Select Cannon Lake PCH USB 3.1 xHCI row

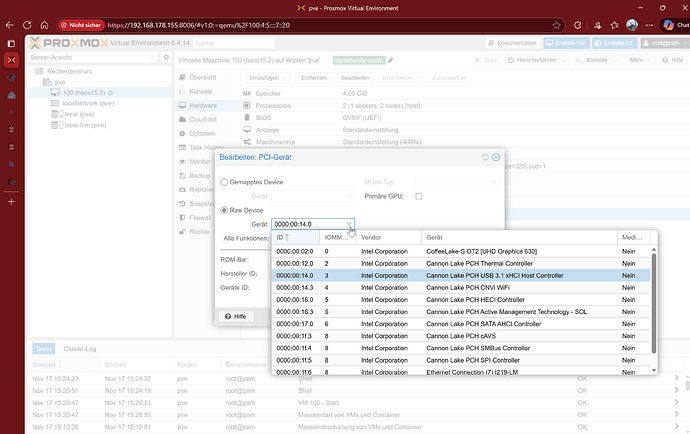461,276
